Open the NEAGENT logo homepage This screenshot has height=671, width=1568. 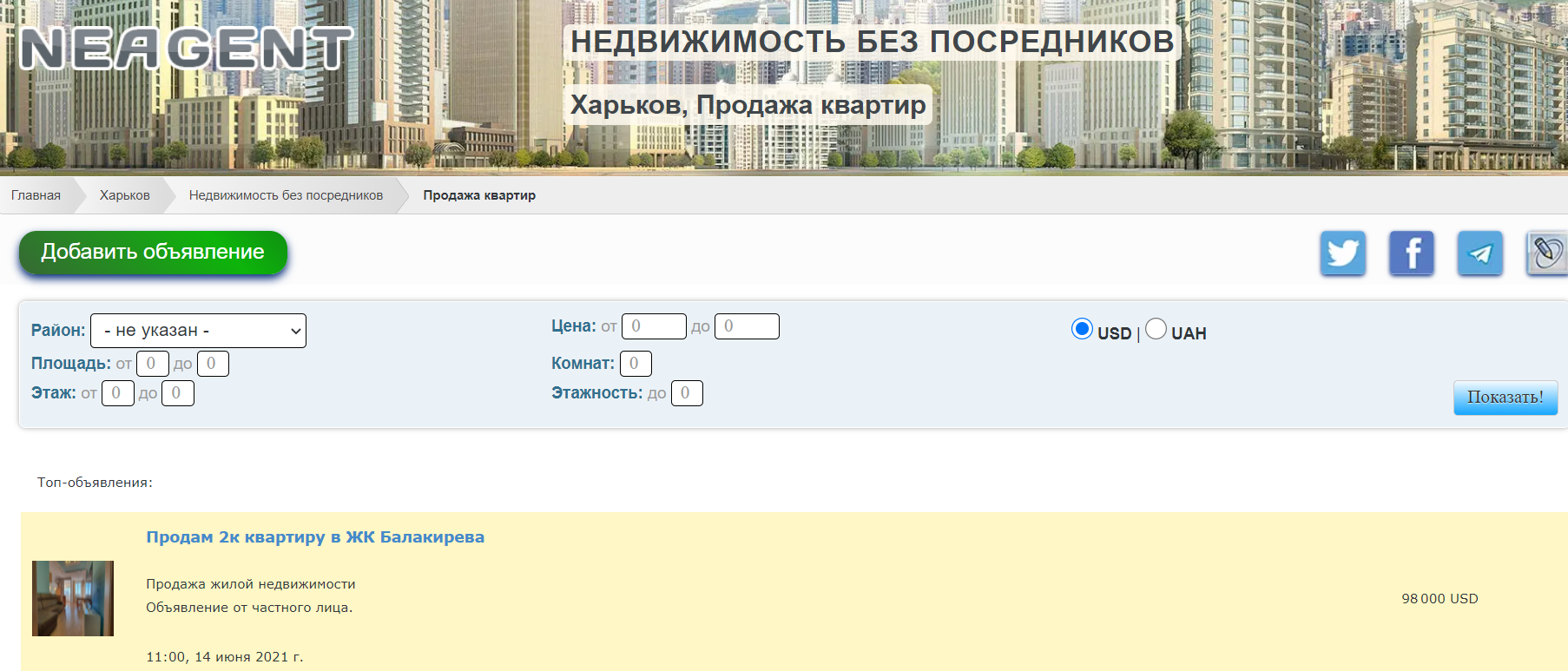pyautogui.click(x=186, y=48)
